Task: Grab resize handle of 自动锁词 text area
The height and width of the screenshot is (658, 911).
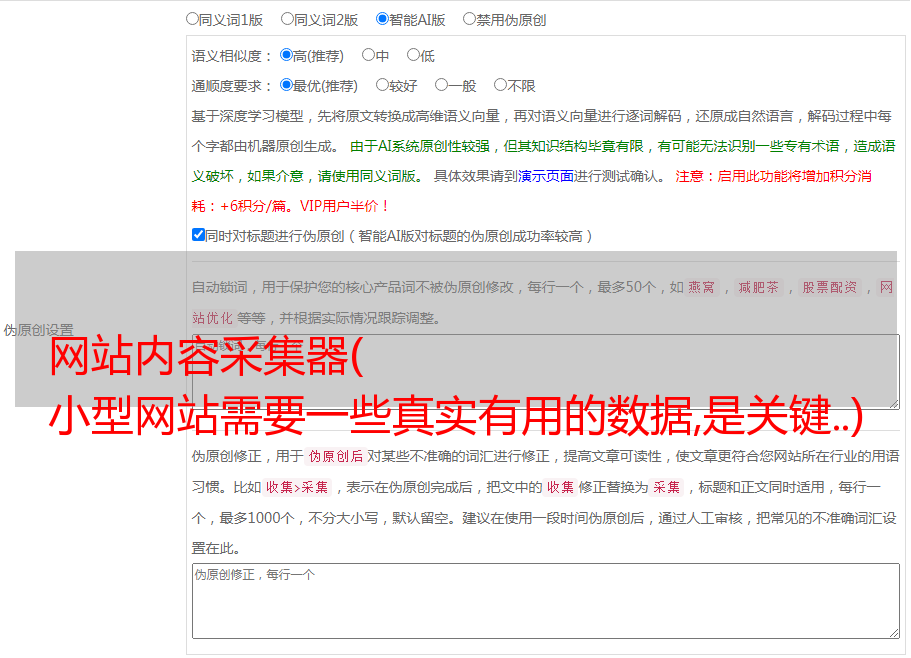Action: pyautogui.click(x=894, y=404)
